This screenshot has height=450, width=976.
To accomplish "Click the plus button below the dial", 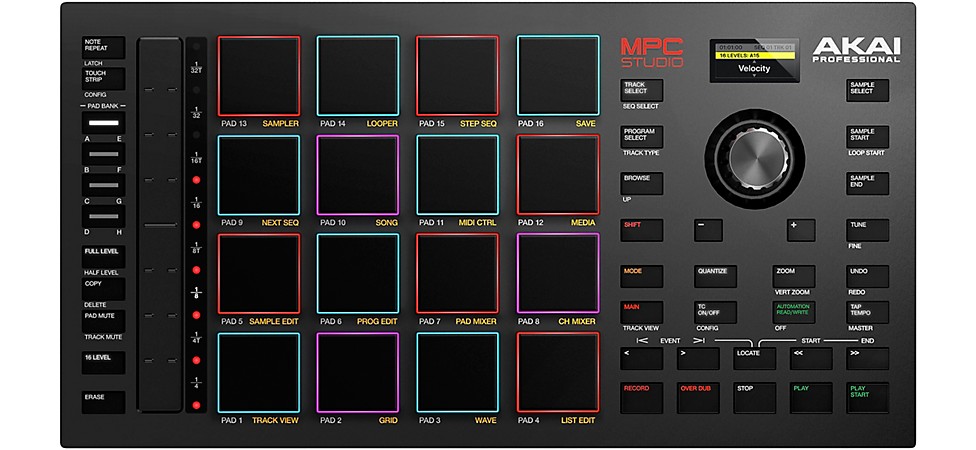I will tap(801, 230).
